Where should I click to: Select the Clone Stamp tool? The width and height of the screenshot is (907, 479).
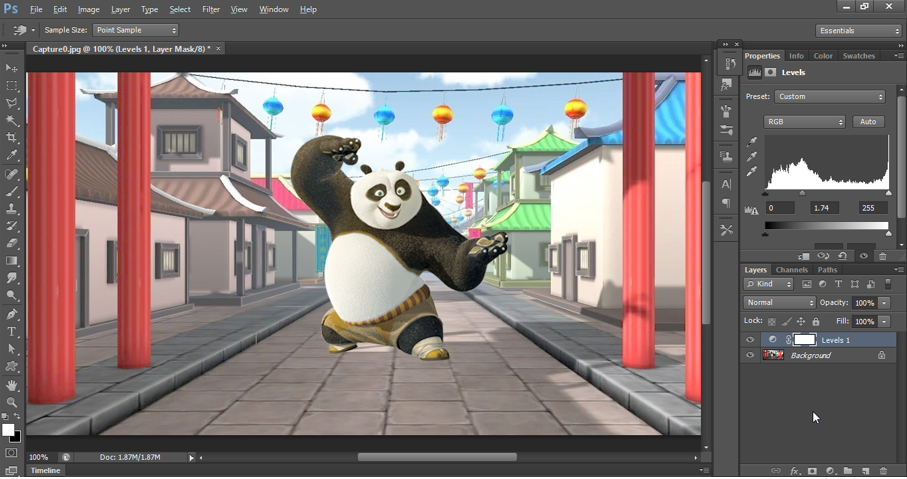coord(12,208)
